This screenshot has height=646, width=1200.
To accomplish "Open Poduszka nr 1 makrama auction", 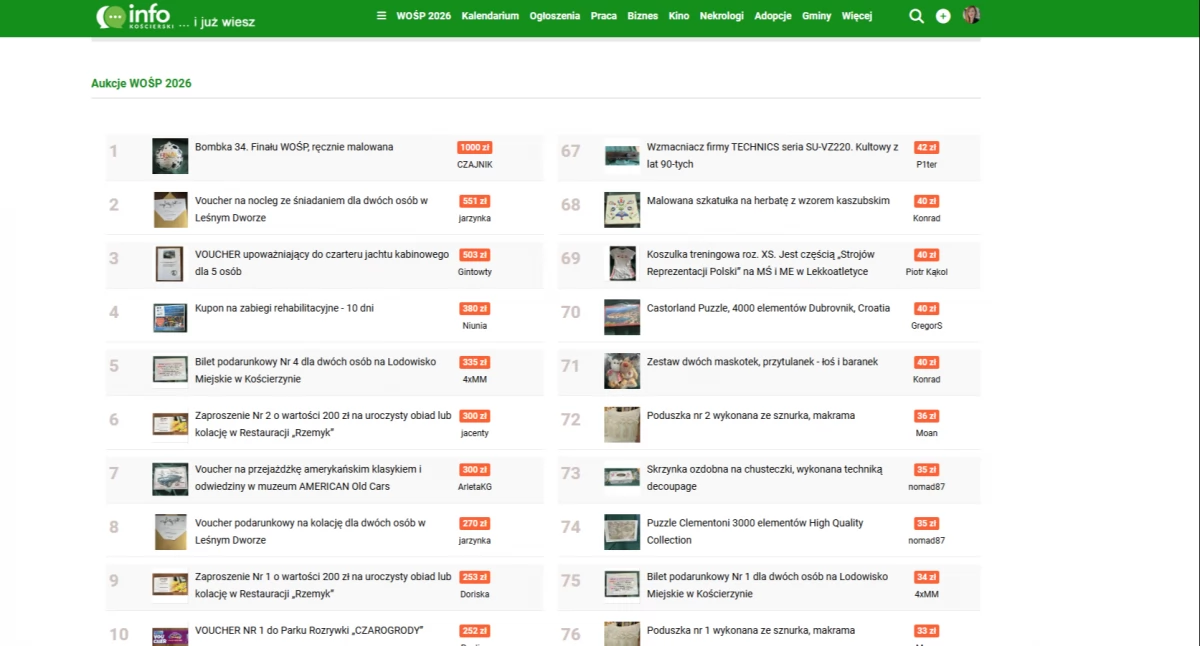I will point(751,630).
